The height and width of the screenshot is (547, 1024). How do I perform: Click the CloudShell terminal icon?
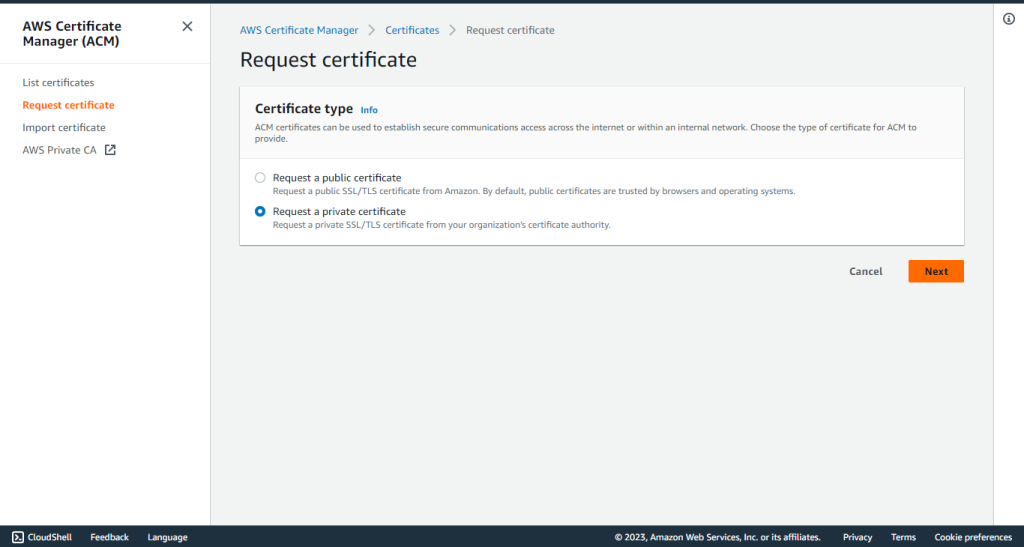tap(18, 537)
